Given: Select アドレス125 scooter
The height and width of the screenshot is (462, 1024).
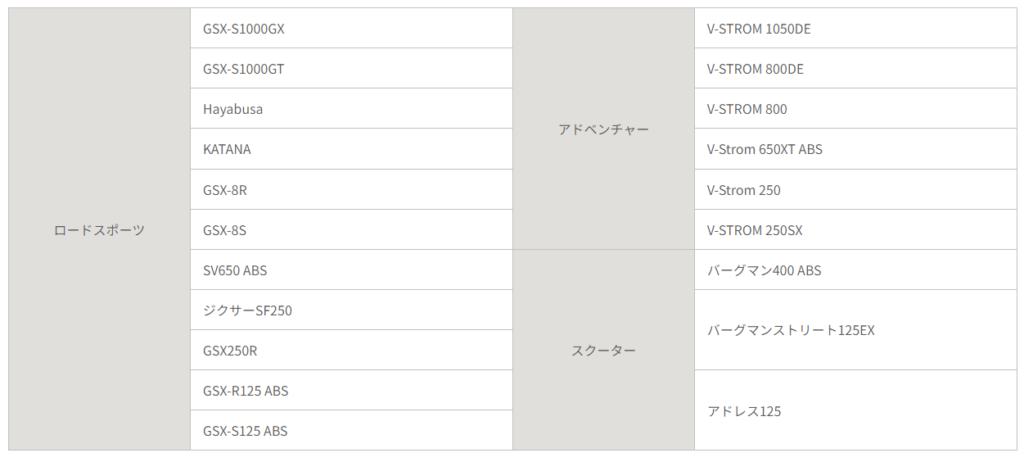Looking at the screenshot, I should [856, 410].
